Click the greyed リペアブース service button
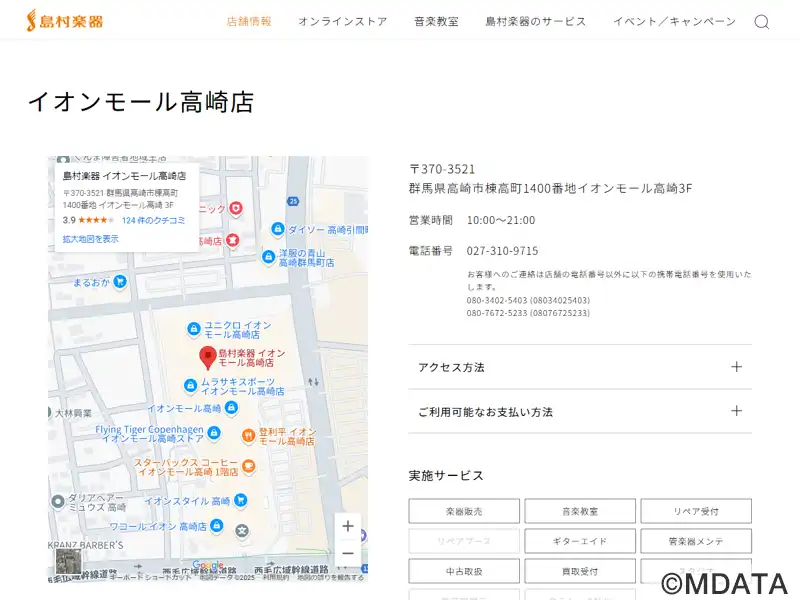This screenshot has height=600, width=800. pyautogui.click(x=464, y=541)
